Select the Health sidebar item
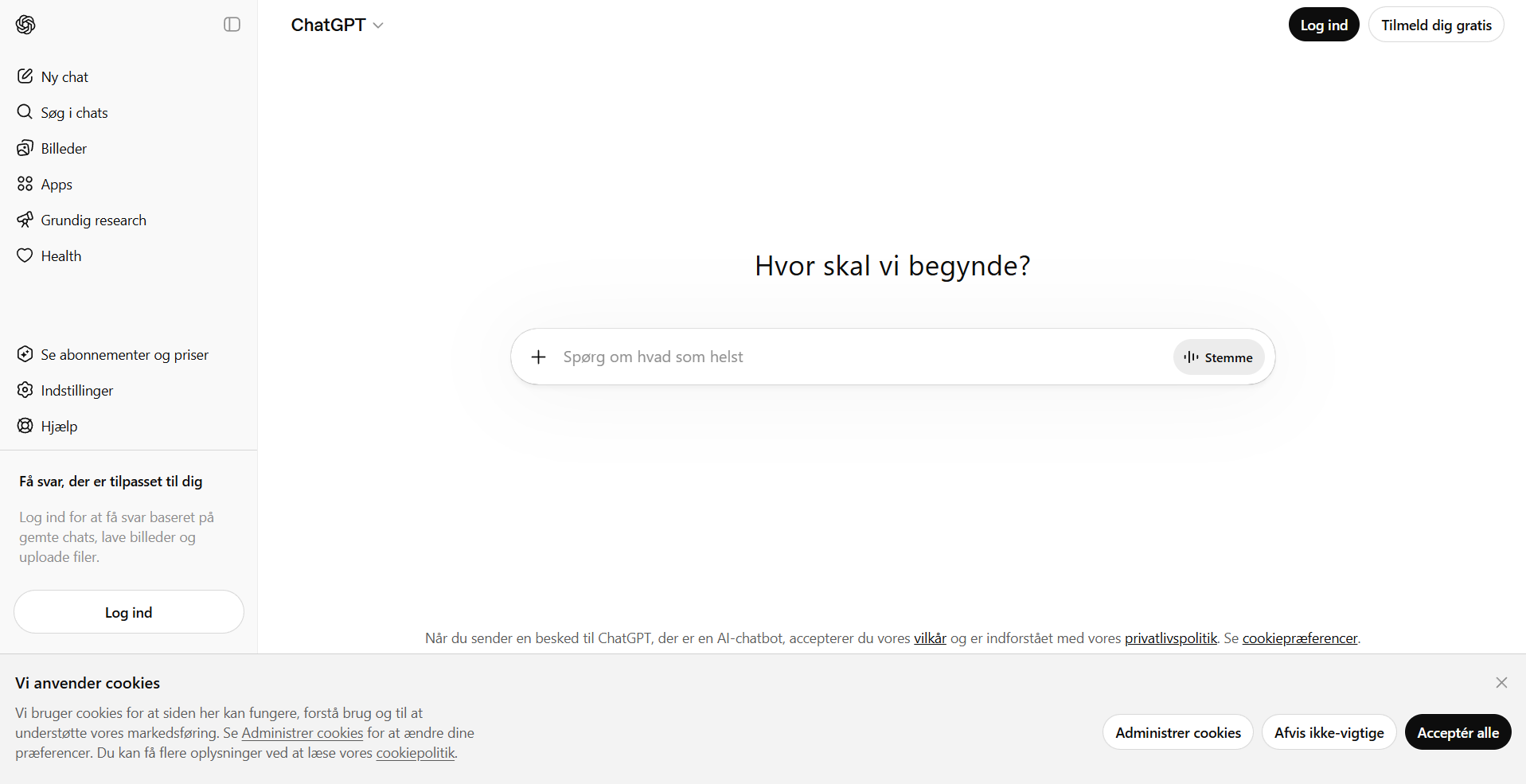The height and width of the screenshot is (784, 1526). click(129, 255)
